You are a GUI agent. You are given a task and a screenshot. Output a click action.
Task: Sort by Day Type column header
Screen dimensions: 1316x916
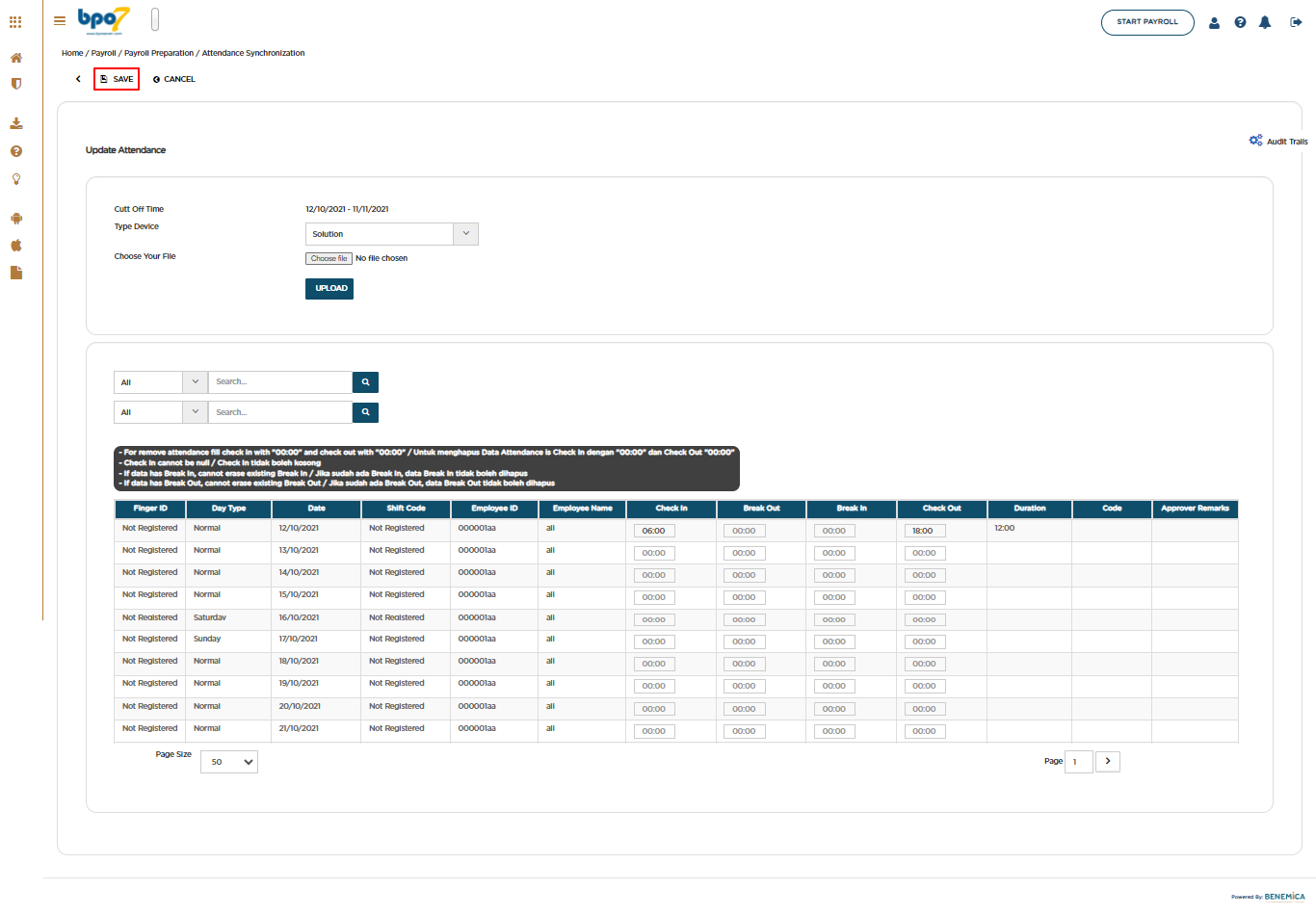pyautogui.click(x=228, y=509)
